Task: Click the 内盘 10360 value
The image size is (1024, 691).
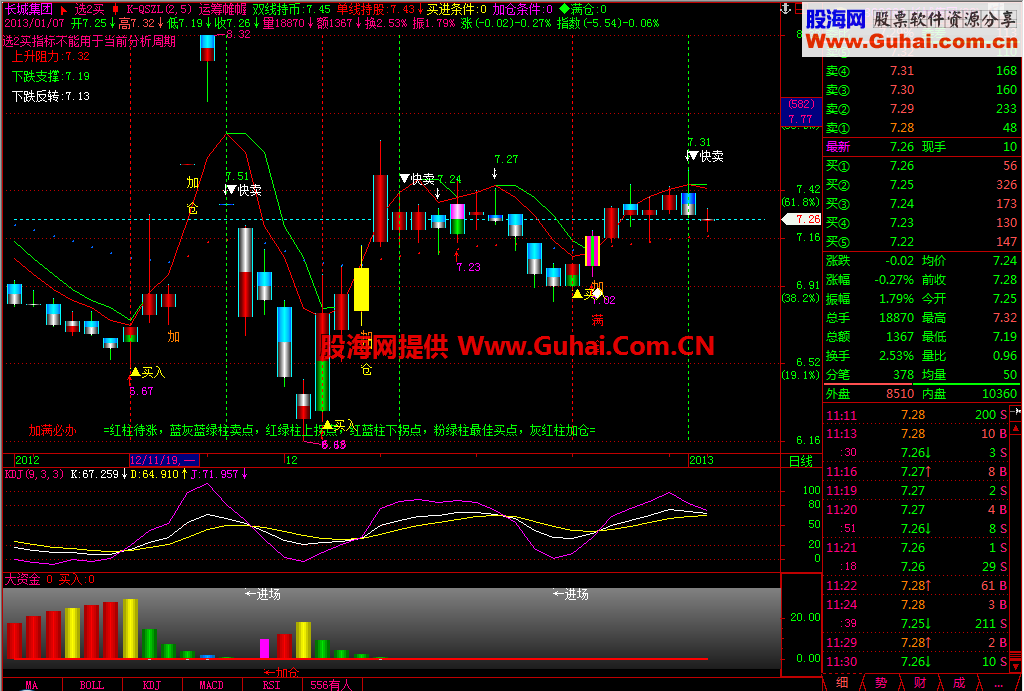Action: [x=999, y=394]
